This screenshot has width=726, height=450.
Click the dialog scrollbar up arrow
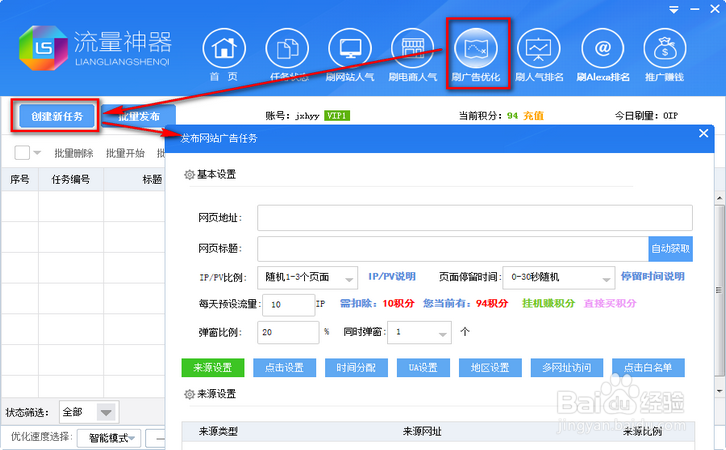coord(719,199)
